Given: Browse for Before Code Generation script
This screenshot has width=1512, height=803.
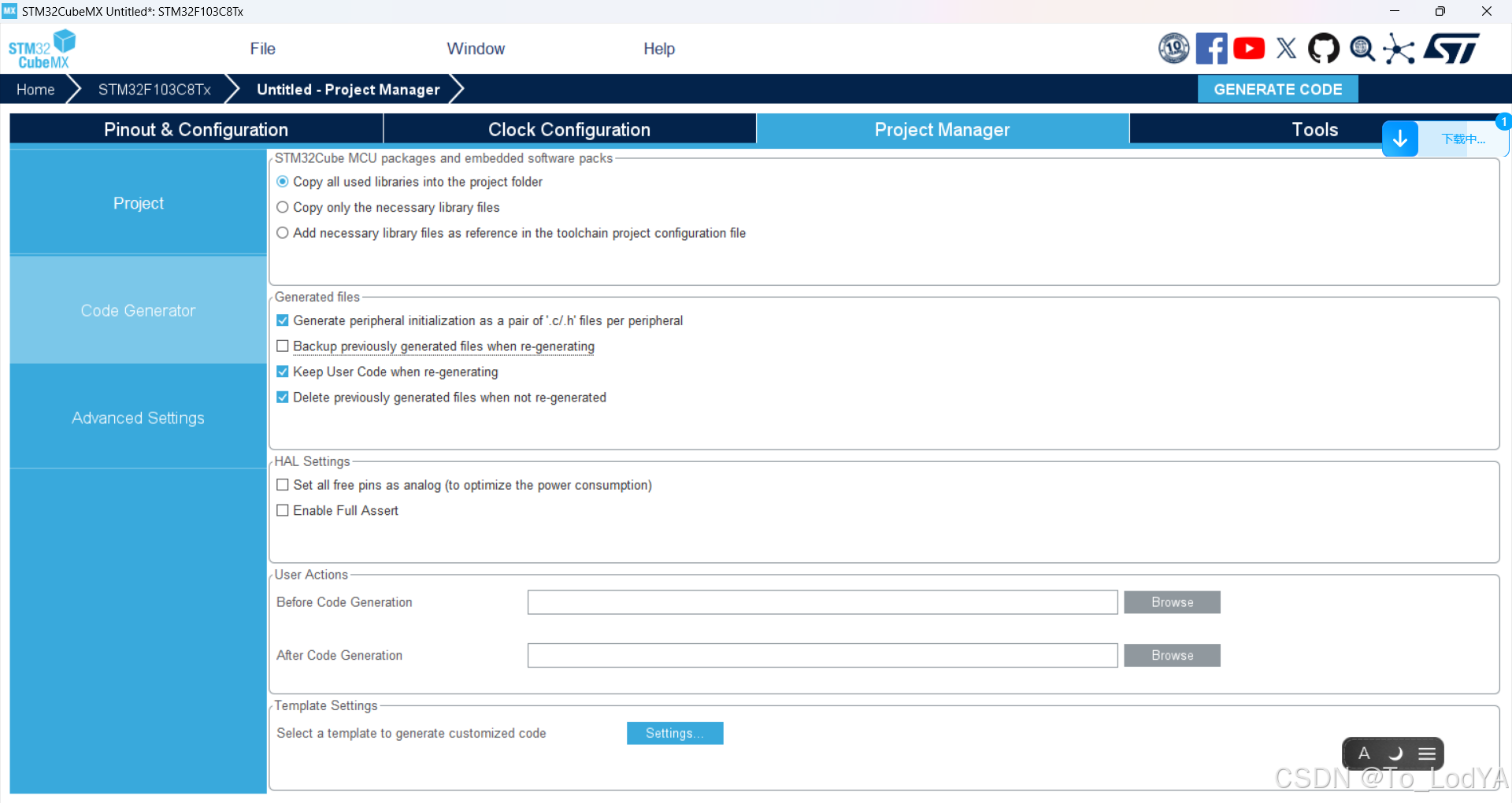Looking at the screenshot, I should pos(1172,602).
